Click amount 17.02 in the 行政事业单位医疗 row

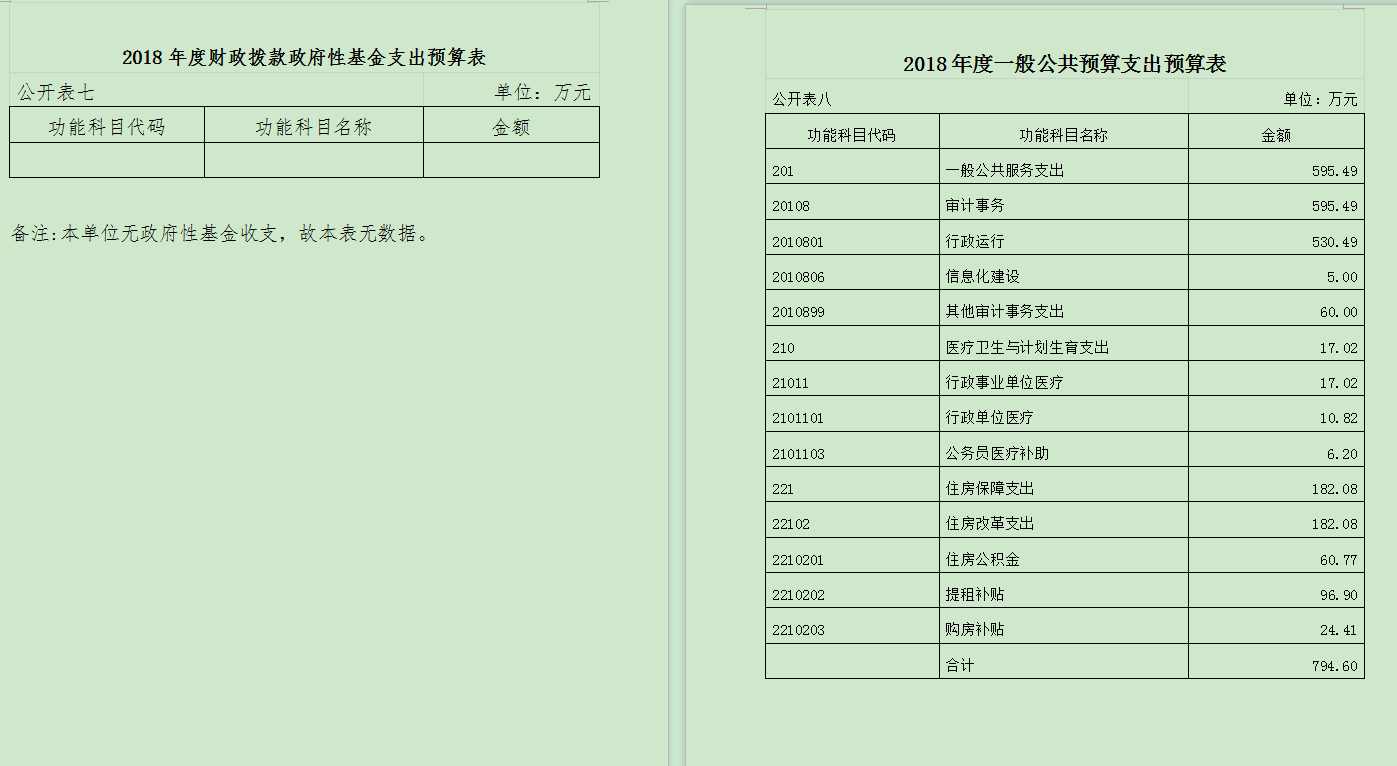coord(1339,383)
